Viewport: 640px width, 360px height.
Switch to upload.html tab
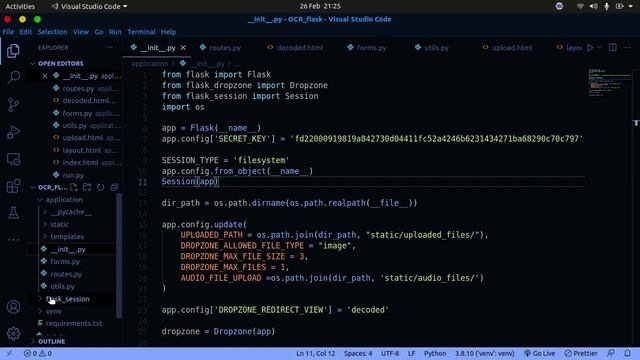click(x=512, y=48)
